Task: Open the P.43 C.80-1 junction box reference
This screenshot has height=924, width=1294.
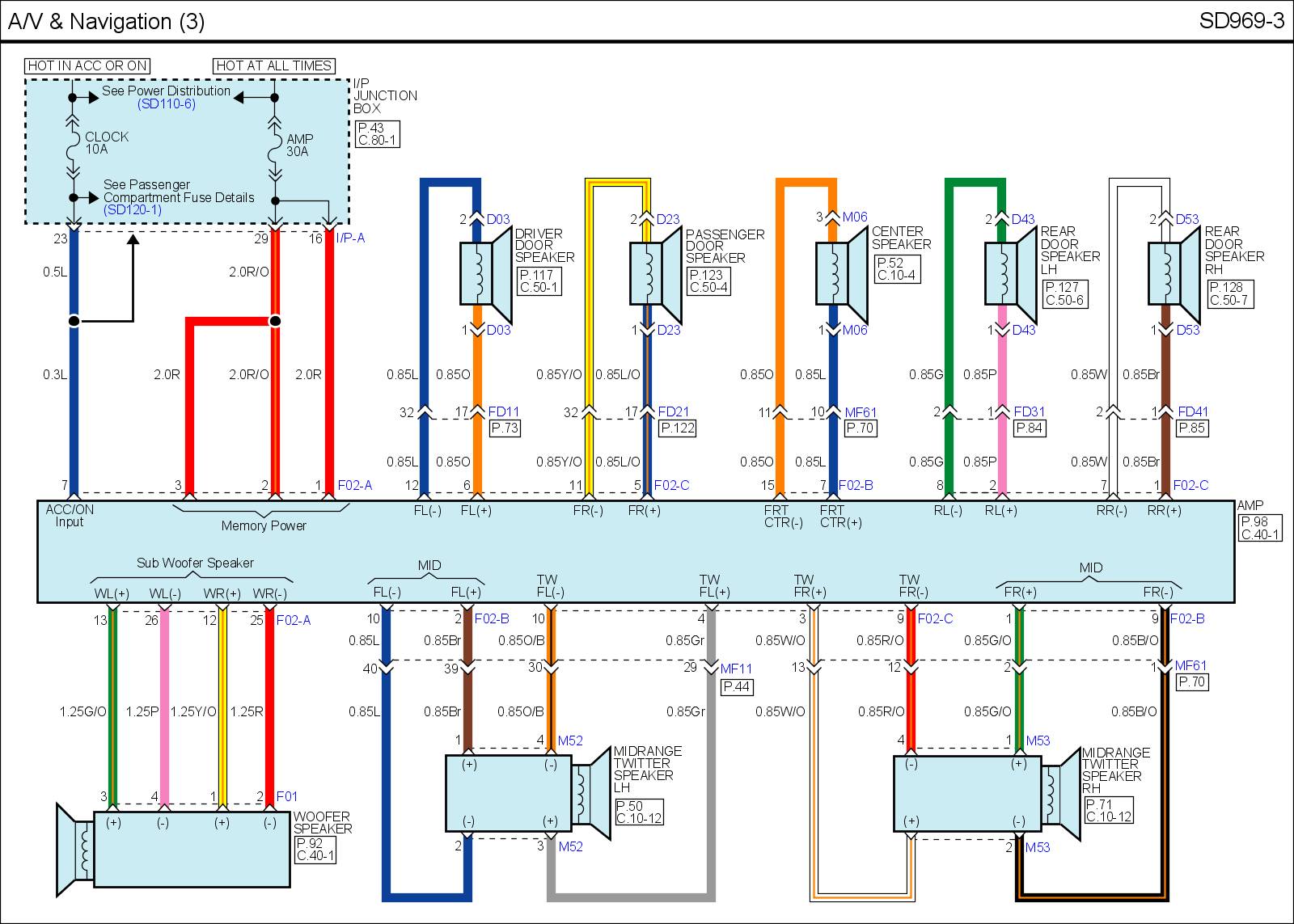Action: [377, 134]
